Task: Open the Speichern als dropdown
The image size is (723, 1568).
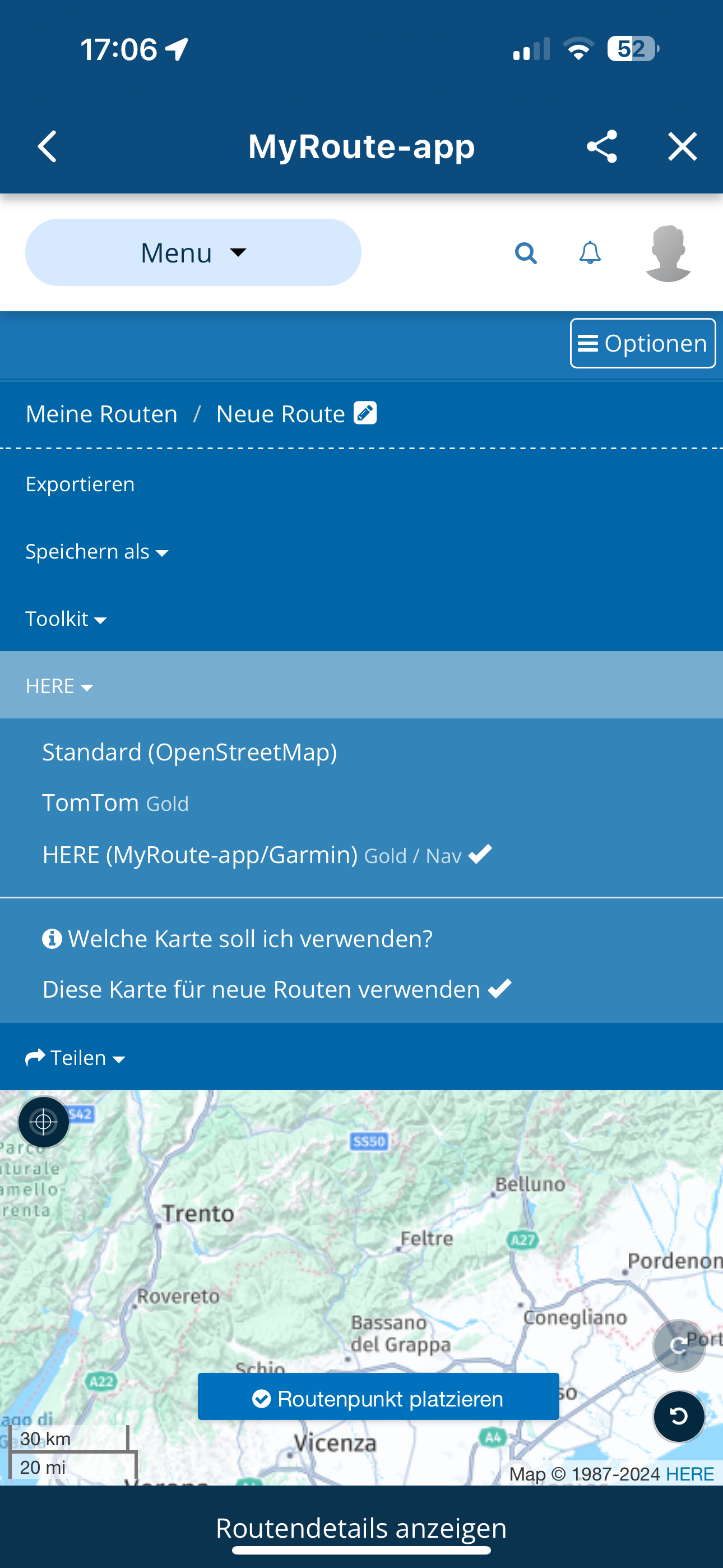Action: [97, 551]
